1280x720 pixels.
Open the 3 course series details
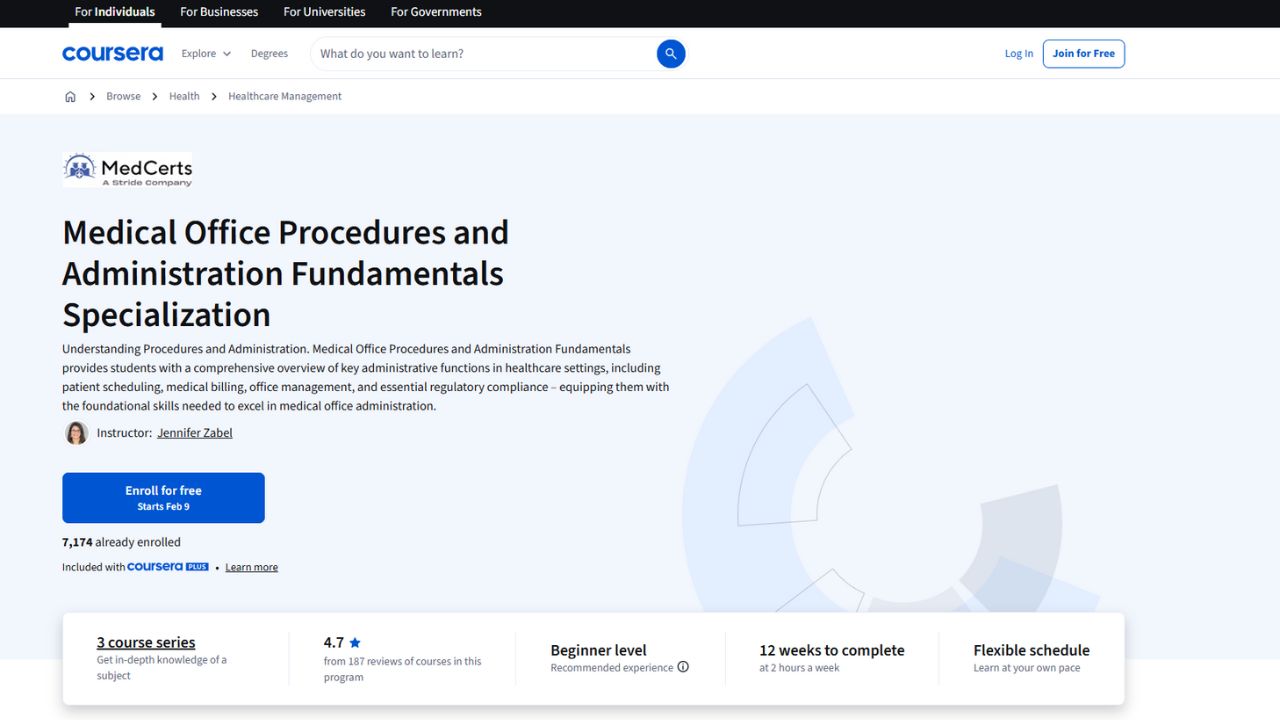click(146, 642)
